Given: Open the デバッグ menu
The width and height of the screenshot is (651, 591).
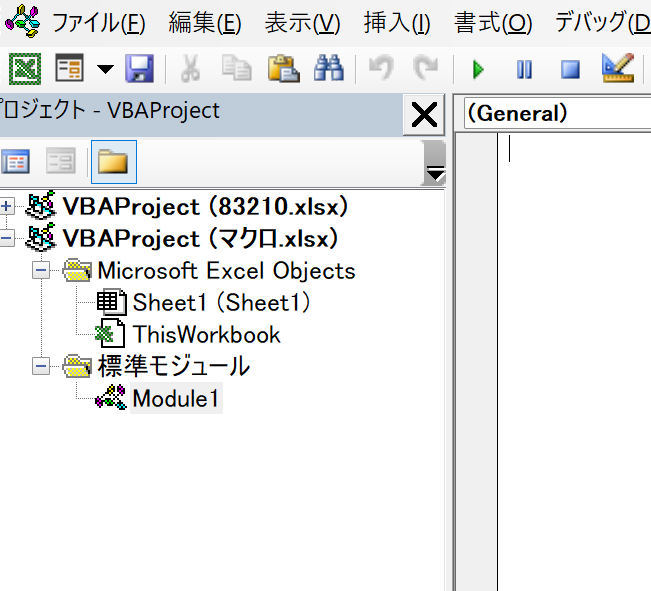Looking at the screenshot, I should click(x=603, y=22).
